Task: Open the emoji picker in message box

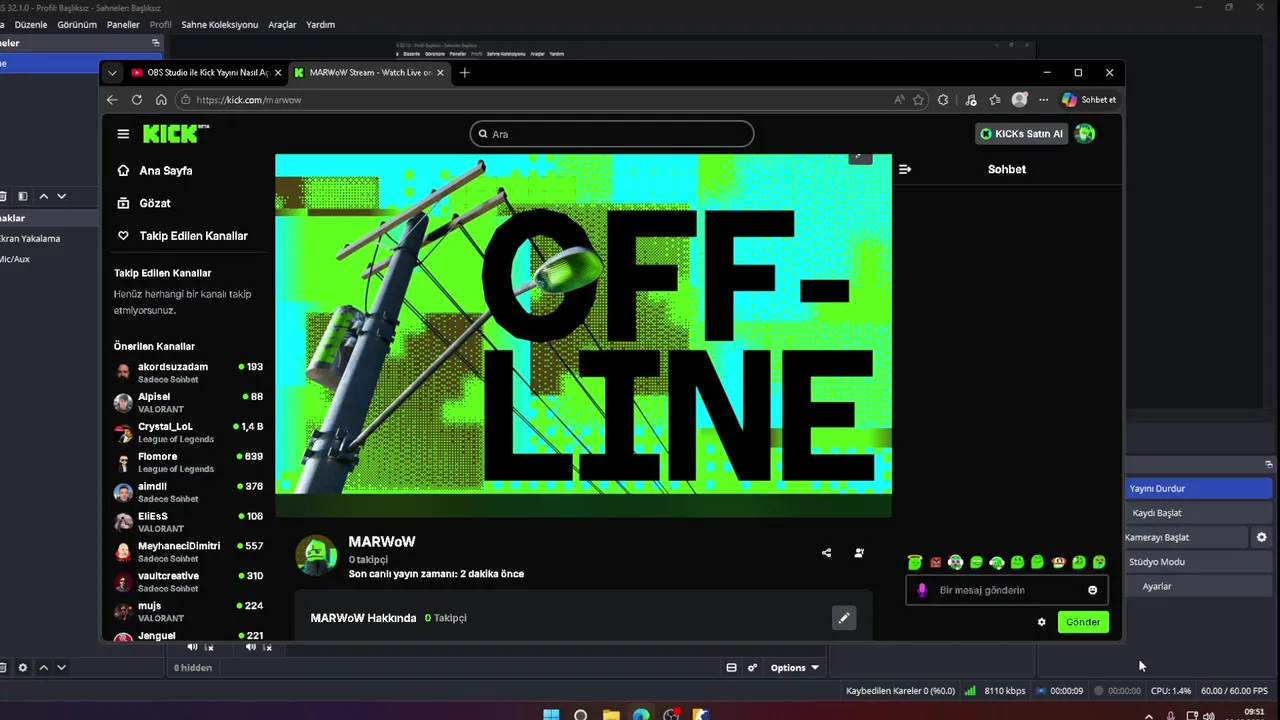Action: pos(1092,590)
